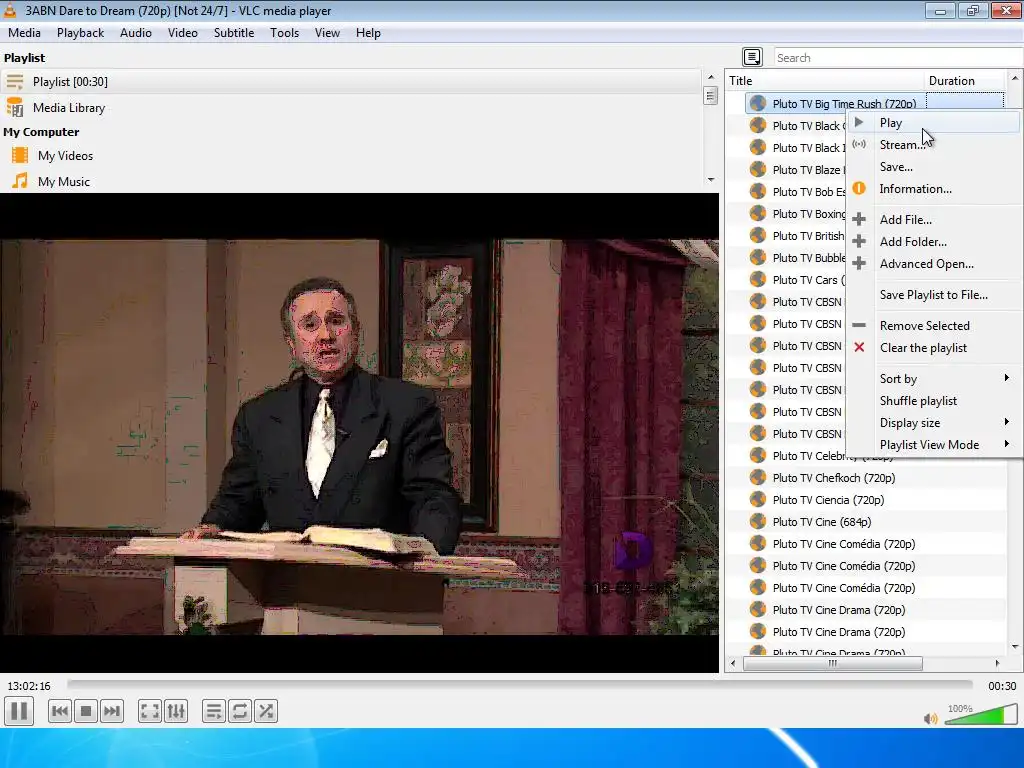Viewport: 1024px width, 768px height.
Task: Open the Help menu
Action: pyautogui.click(x=368, y=33)
